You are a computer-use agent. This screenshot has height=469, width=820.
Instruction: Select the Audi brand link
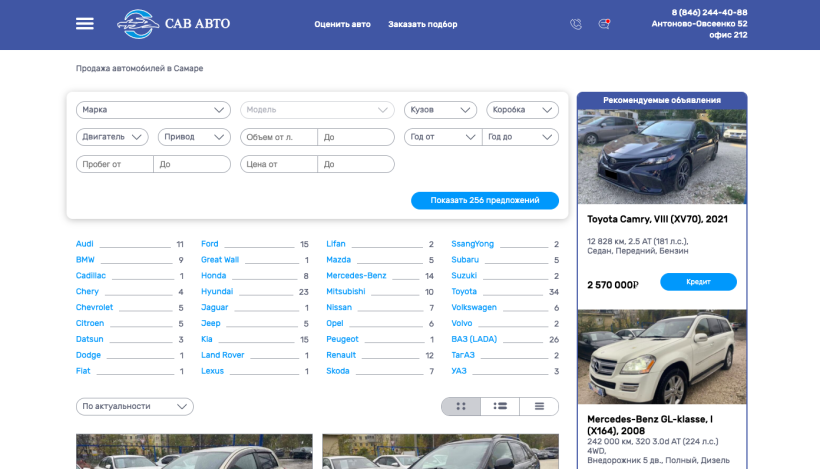(x=84, y=244)
